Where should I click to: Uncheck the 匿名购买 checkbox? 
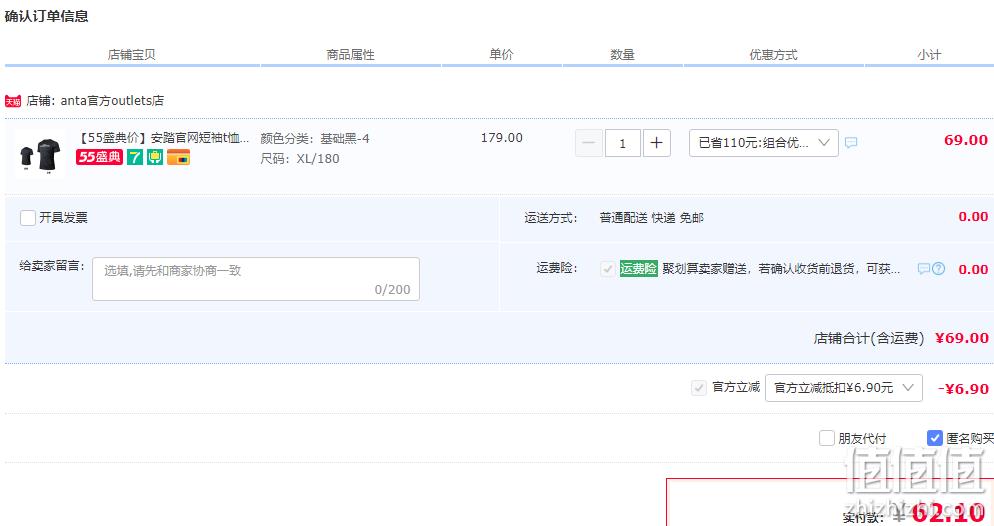point(934,438)
